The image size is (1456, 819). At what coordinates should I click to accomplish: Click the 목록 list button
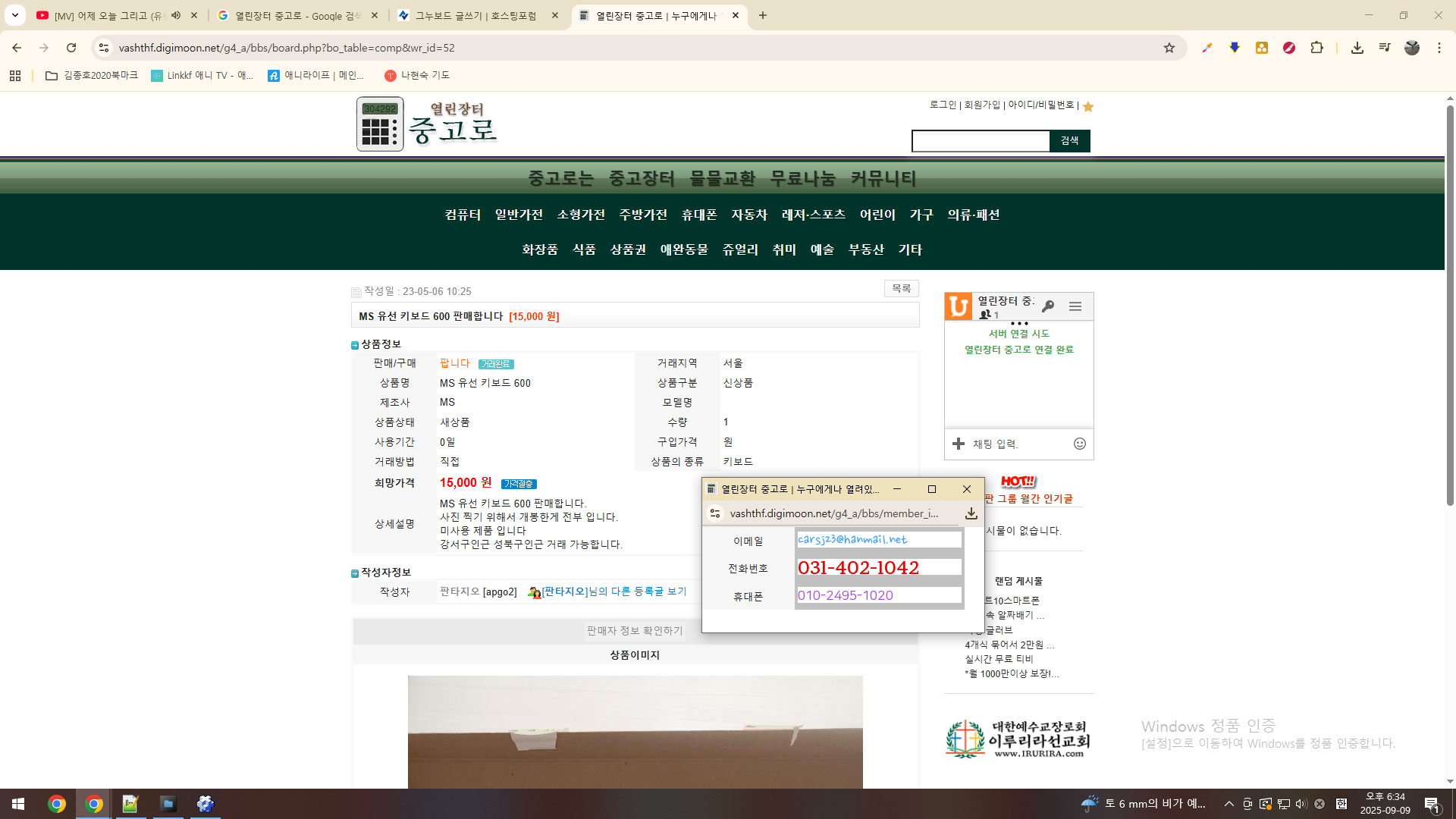coord(901,289)
